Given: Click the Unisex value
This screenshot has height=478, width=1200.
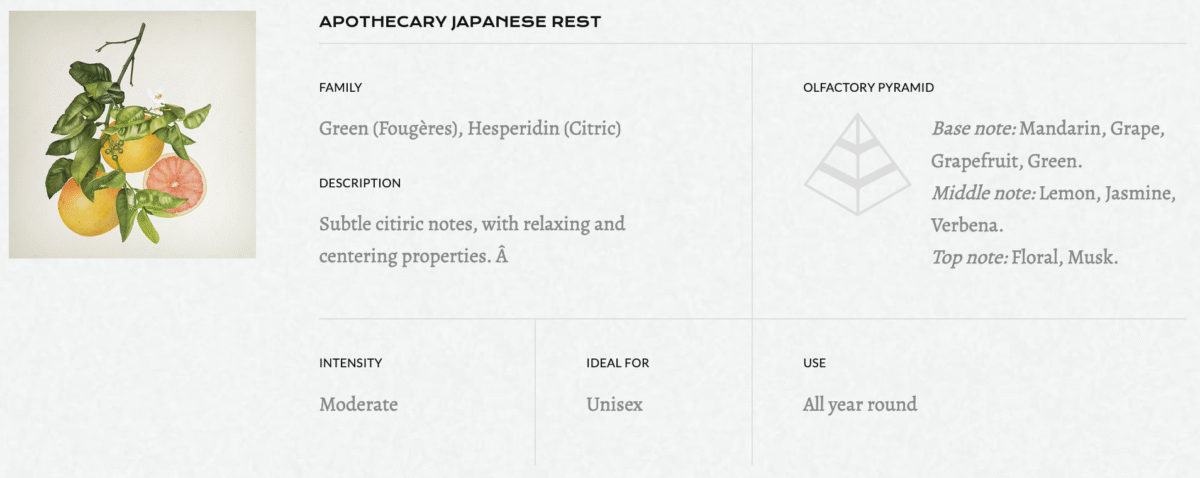Looking at the screenshot, I should pos(614,404).
